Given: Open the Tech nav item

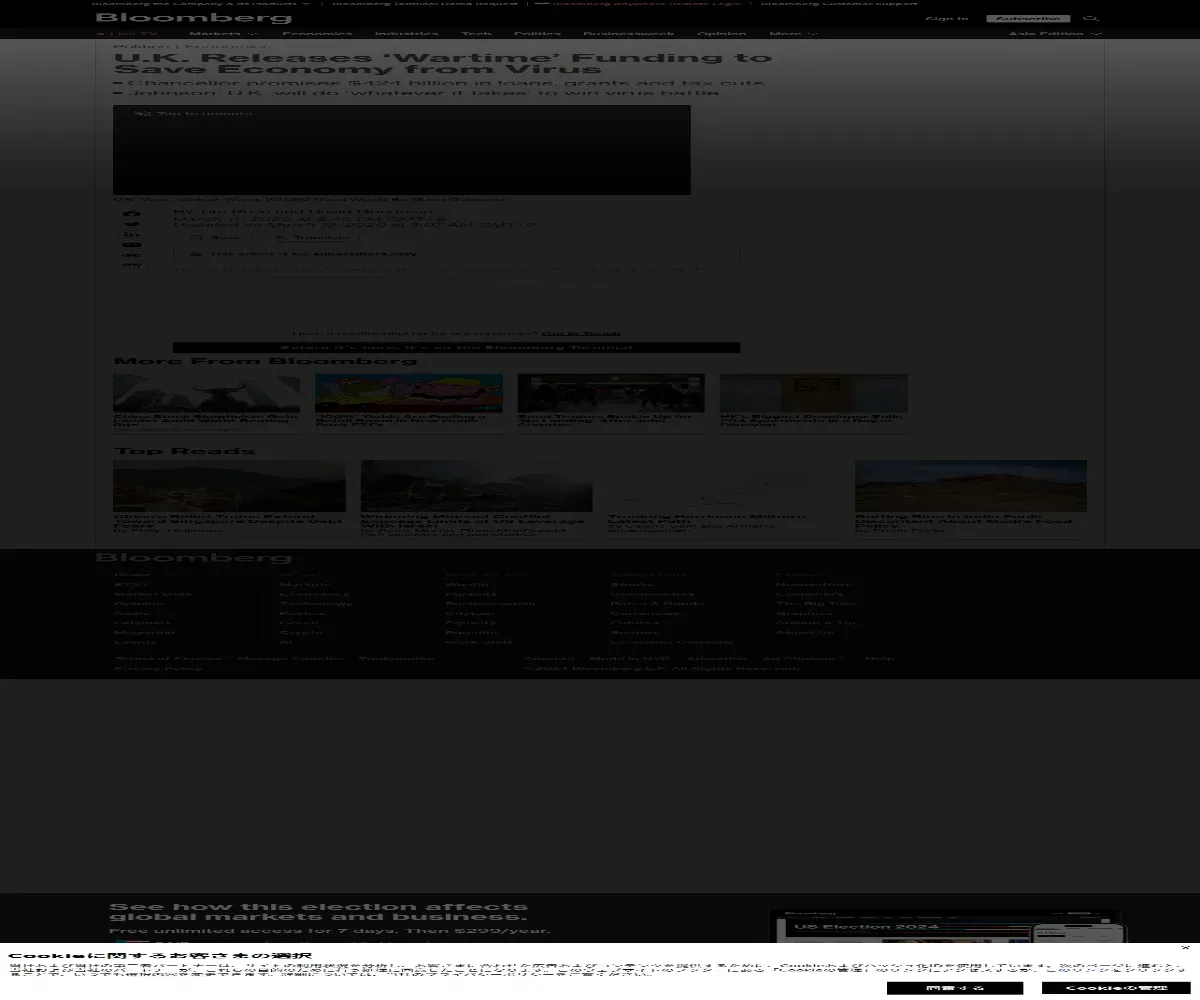Looking at the screenshot, I should 476,34.
